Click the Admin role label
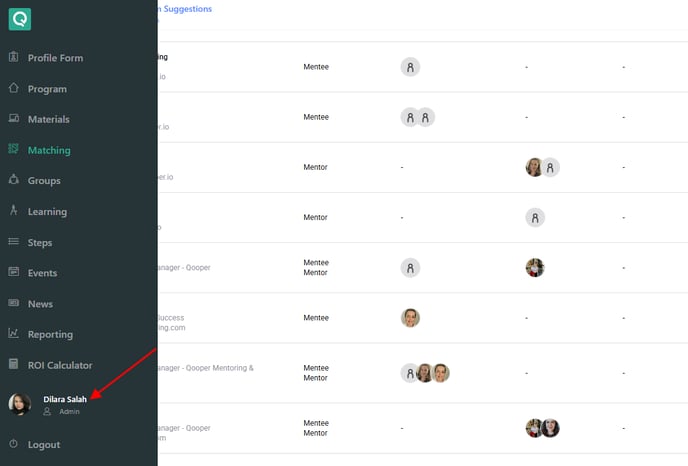Screen dimensions: 688x466 tap(69, 412)
